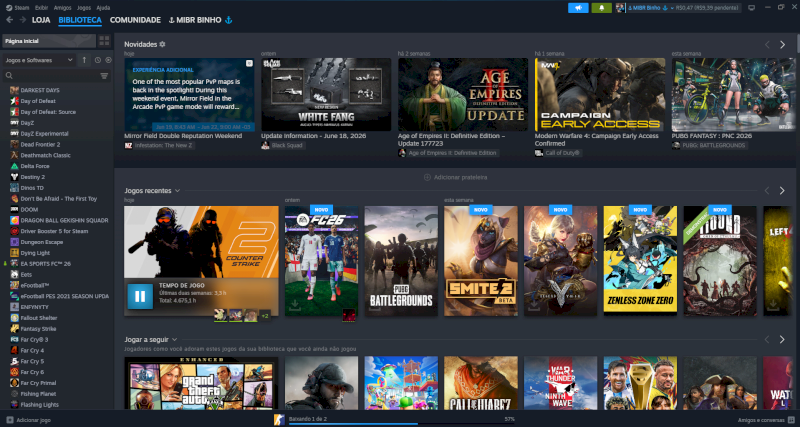800x427 pixels.
Task: Expand the Jogar a seguir dropdown
Action: pyautogui.click(x=174, y=339)
